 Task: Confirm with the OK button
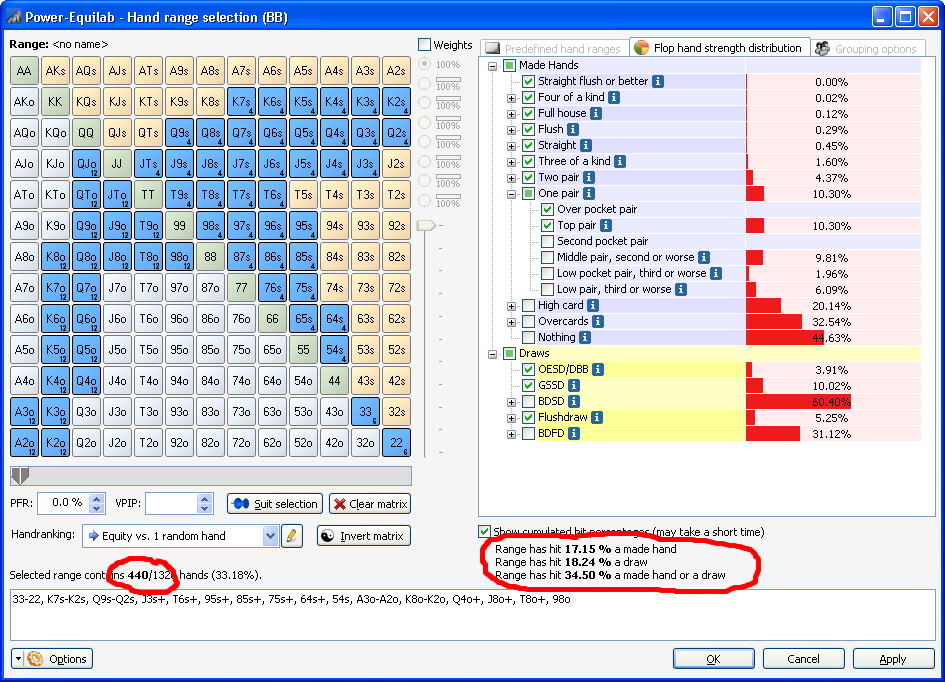[x=714, y=659]
